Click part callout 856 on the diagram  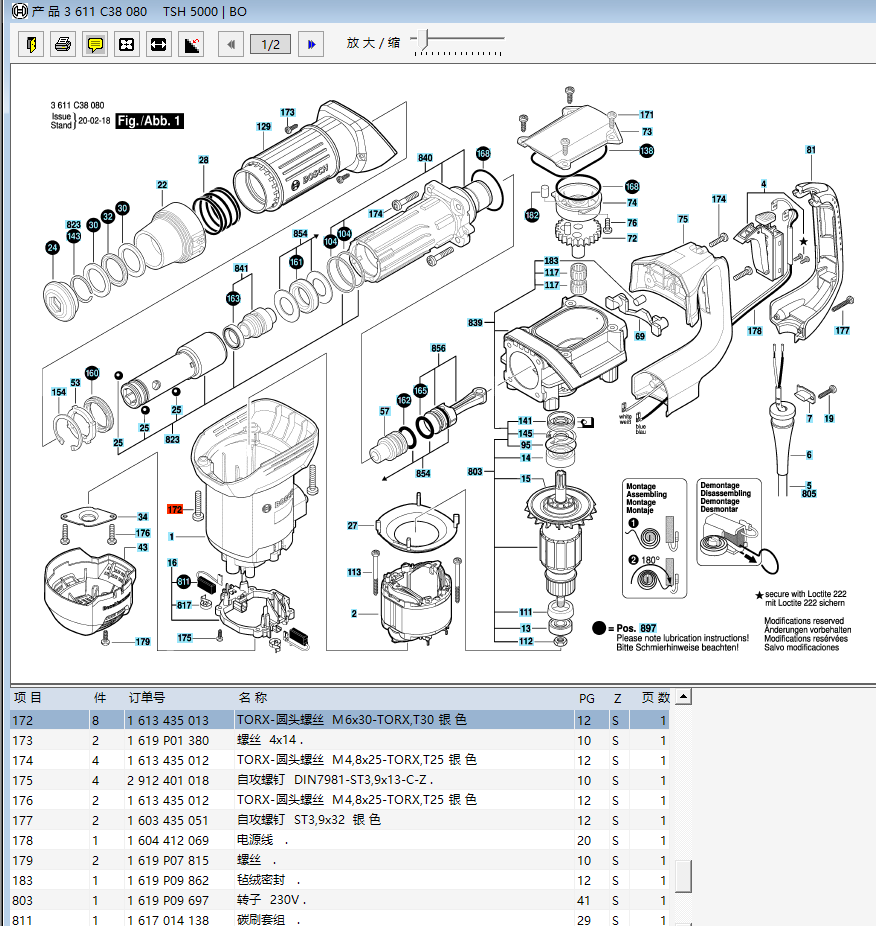coord(438,348)
